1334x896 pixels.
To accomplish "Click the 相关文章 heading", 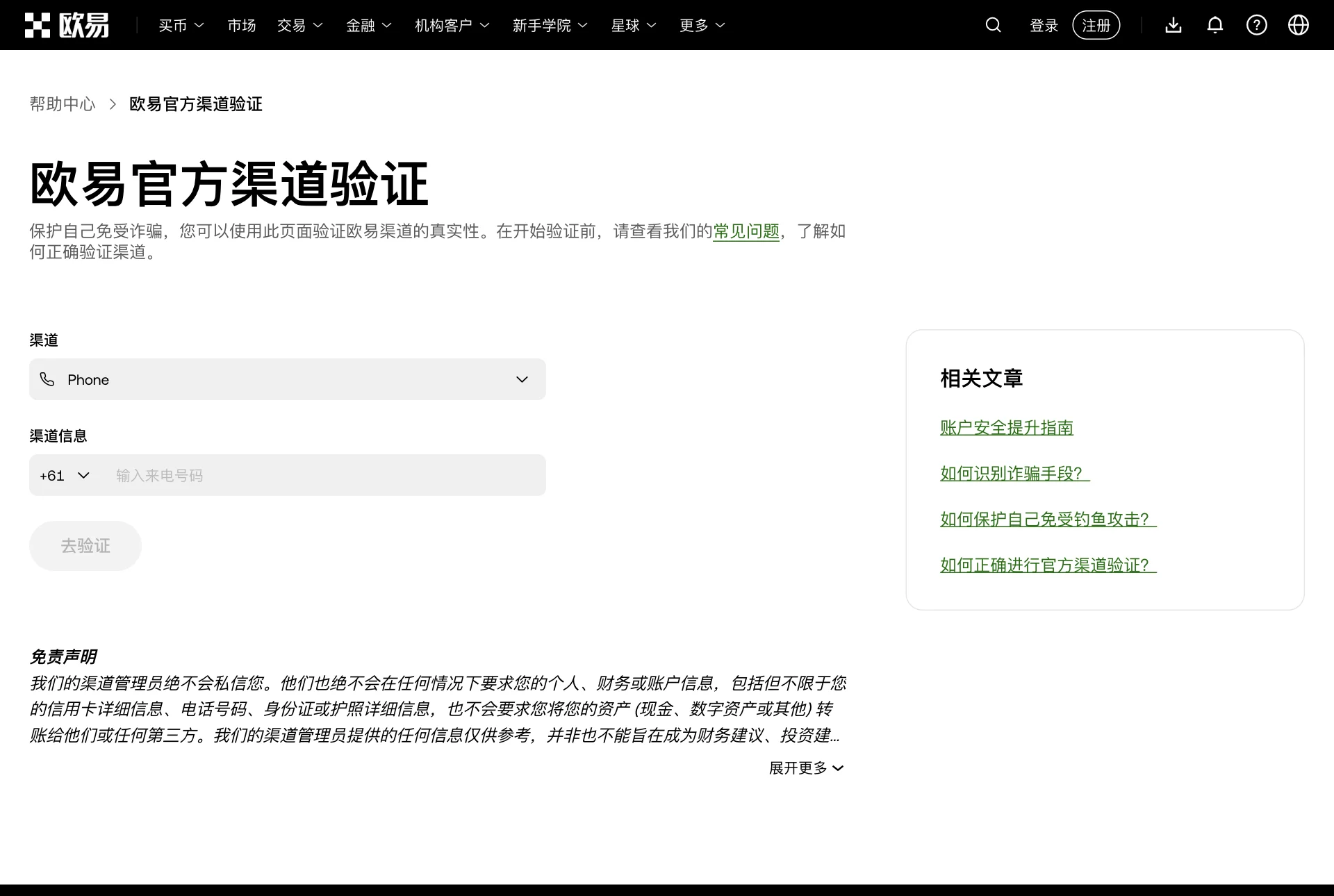I will tap(982, 379).
